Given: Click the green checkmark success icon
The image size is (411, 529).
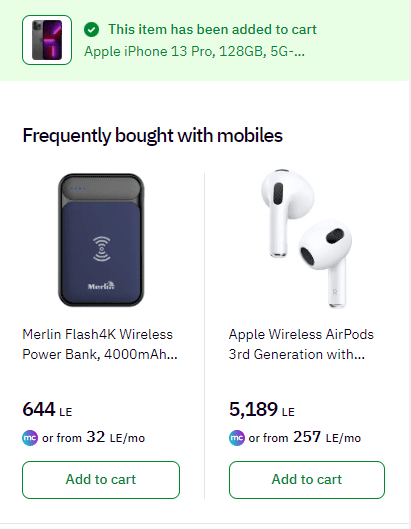Looking at the screenshot, I should click(x=91, y=30).
